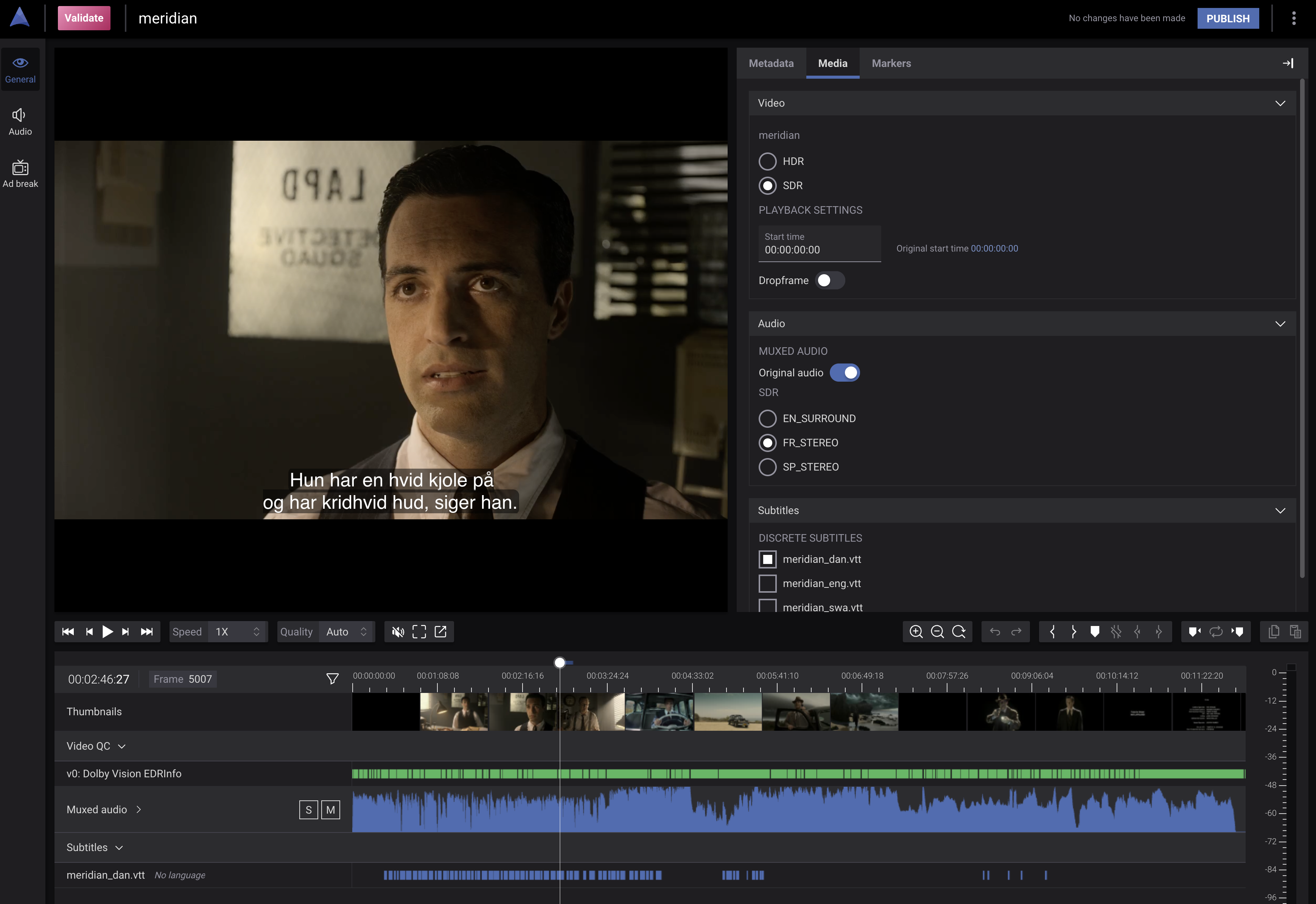Zoom out on the timeline

pos(937,632)
